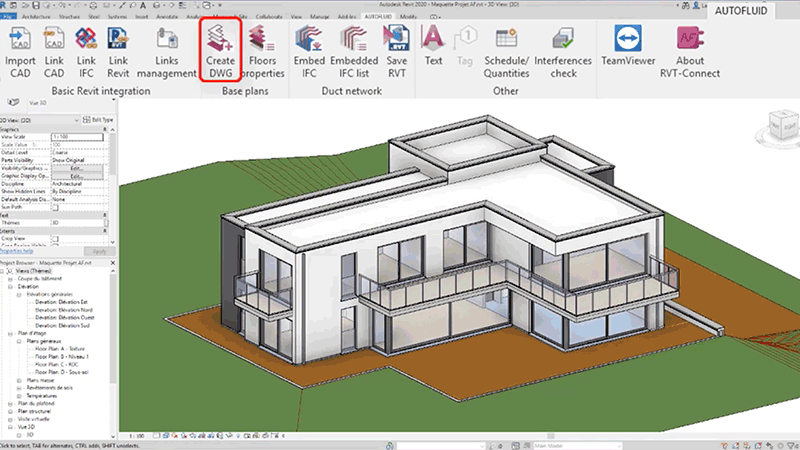Click the Save icon in quick access toolbar
Viewport: 800px width, 450px height.
[x=36, y=5]
